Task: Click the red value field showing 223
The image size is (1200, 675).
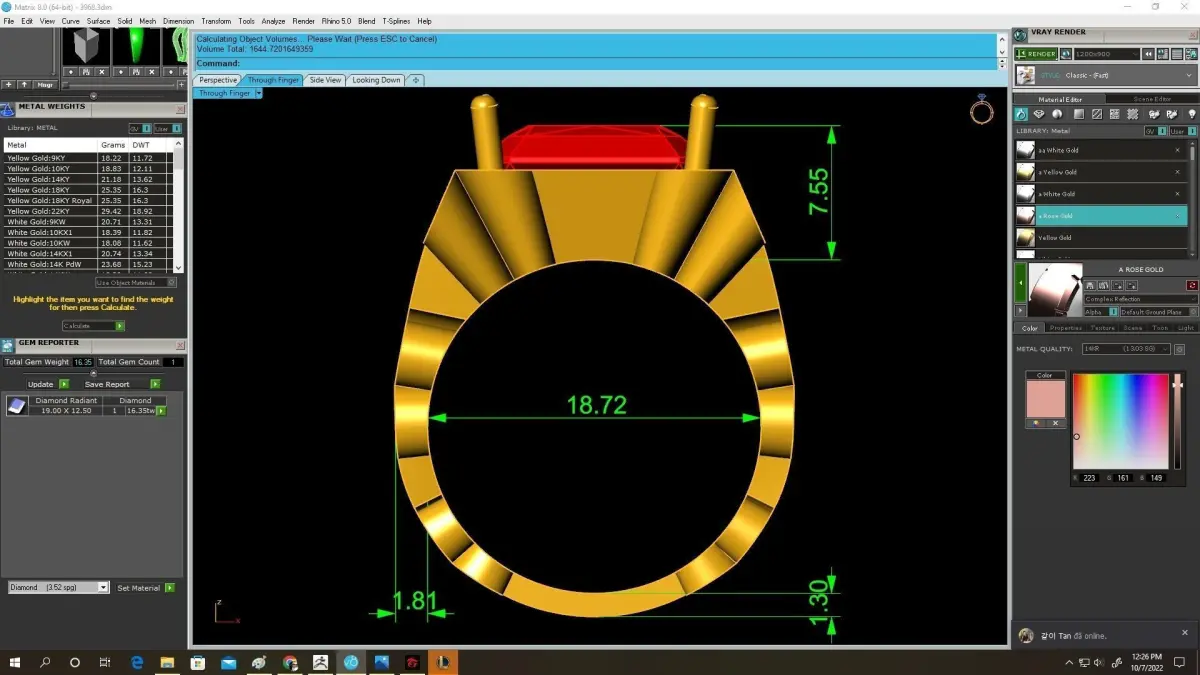Action: pos(1090,478)
